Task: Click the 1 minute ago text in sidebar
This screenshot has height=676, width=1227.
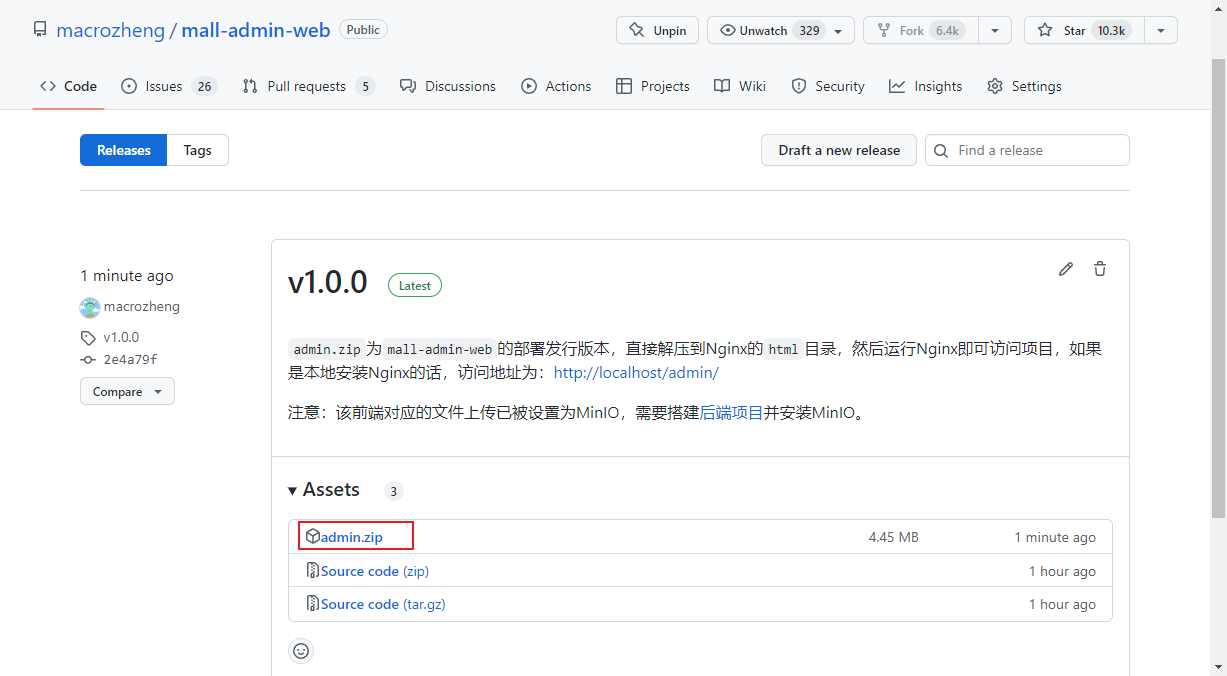Action: point(127,276)
